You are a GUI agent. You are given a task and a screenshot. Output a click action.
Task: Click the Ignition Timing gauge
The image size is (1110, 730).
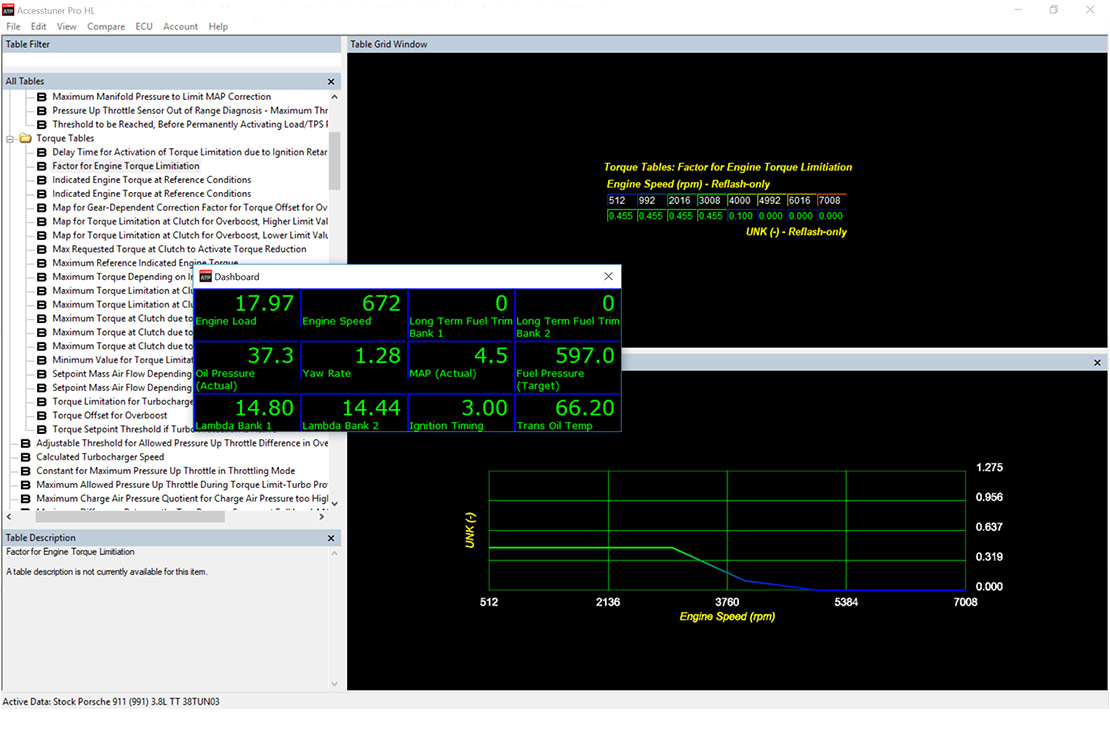click(461, 413)
